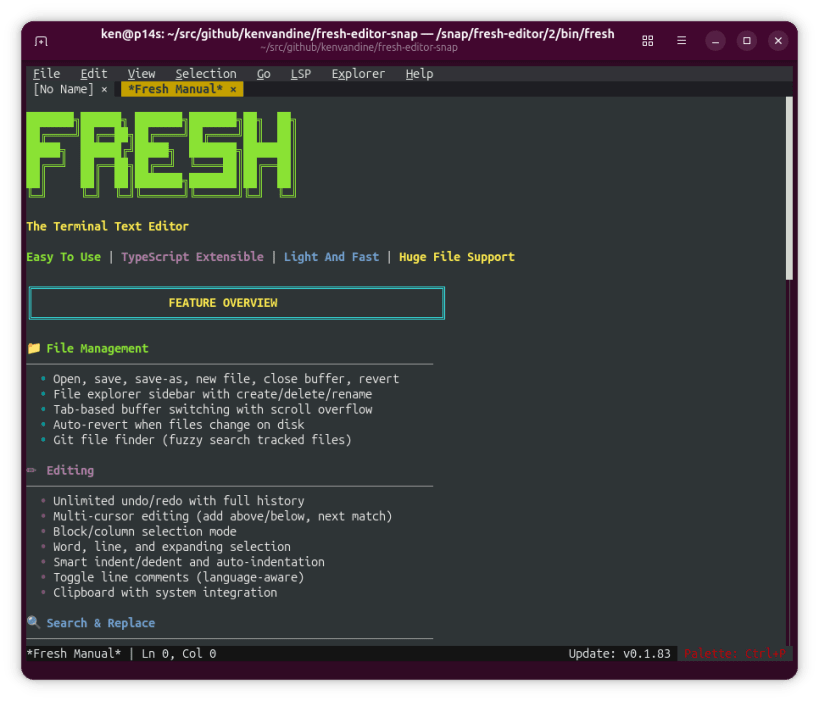Open the Selection menu
Screen dimensions: 819x701
(x=206, y=74)
